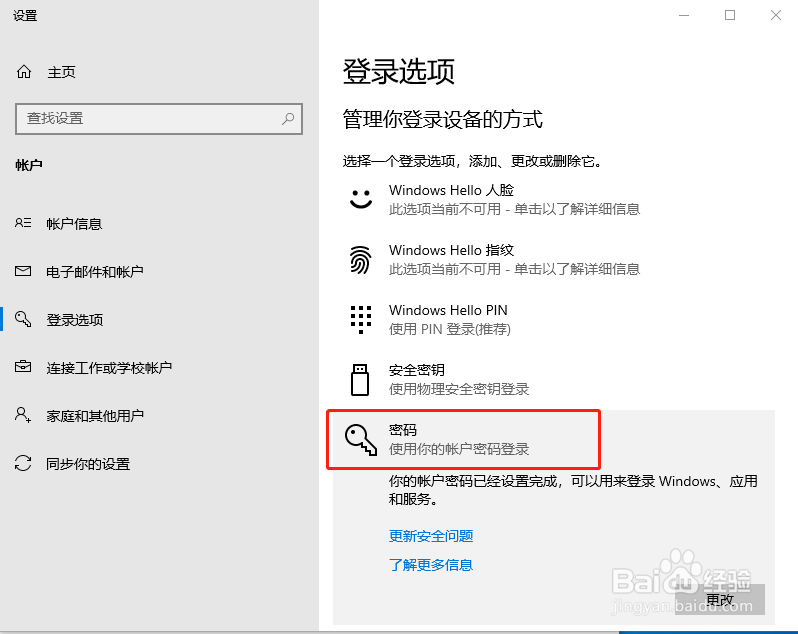
Task: Click the fingerprint icon for Windows Hello 指纹
Action: click(360, 260)
